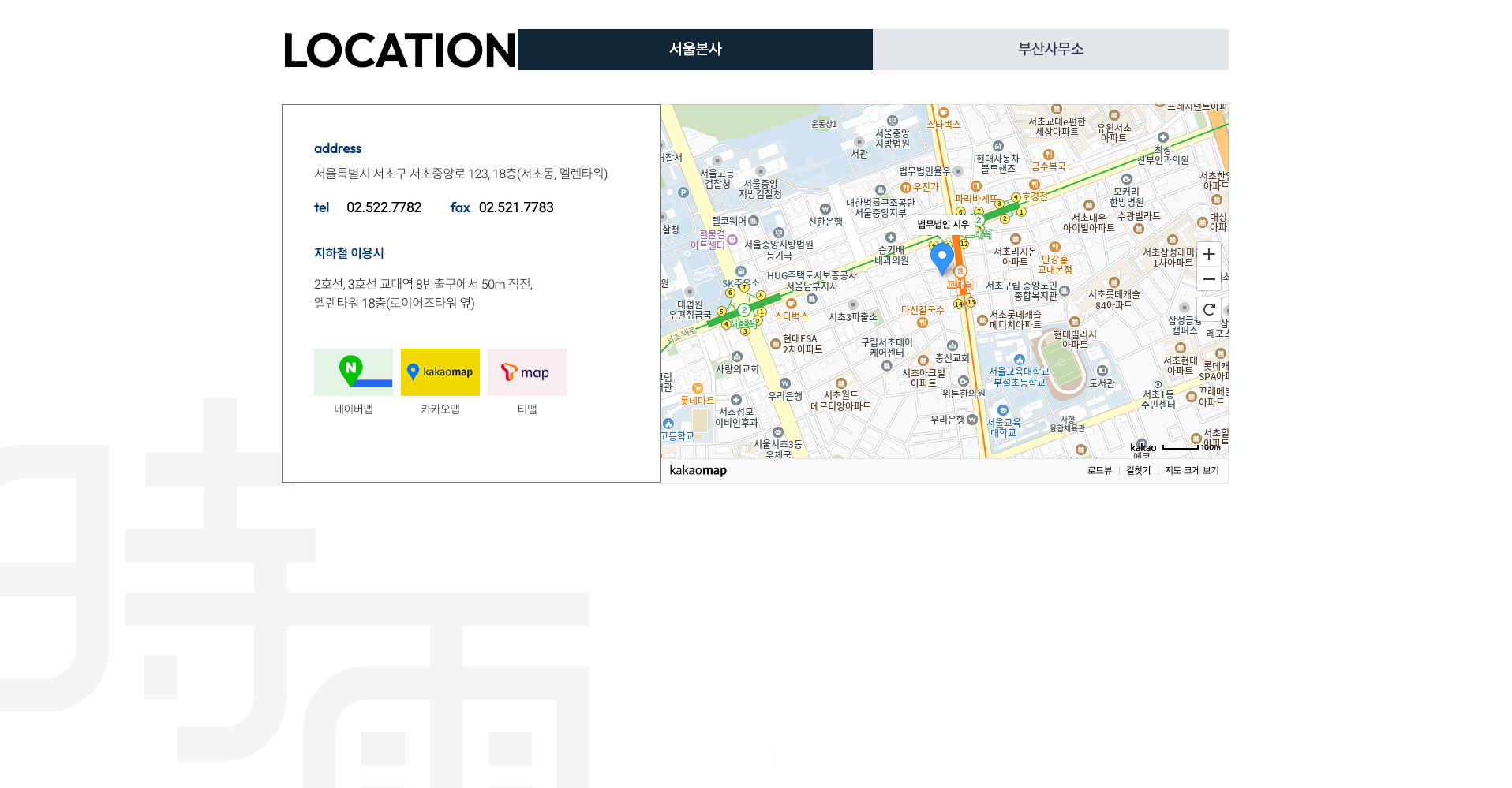Switch to the 서울본사 tab
1512x788 pixels.
695,49
